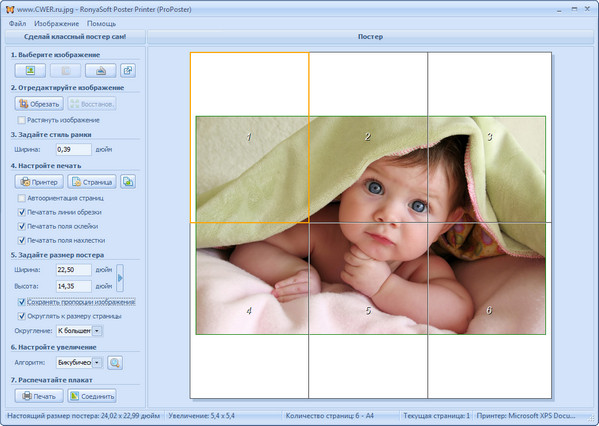Toggle Округлять к размеру страницы checkbox

click(22, 316)
